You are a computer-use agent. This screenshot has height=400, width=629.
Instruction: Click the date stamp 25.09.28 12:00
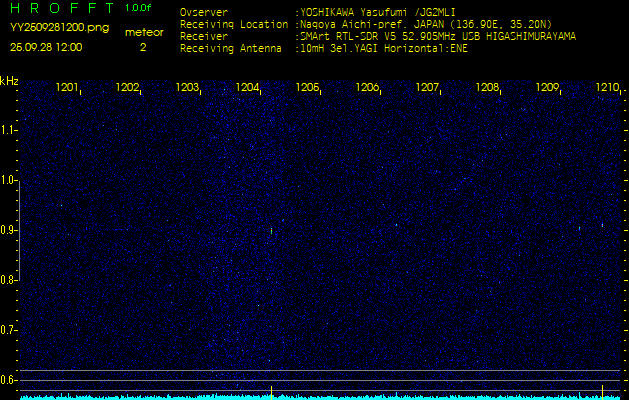pos(46,47)
